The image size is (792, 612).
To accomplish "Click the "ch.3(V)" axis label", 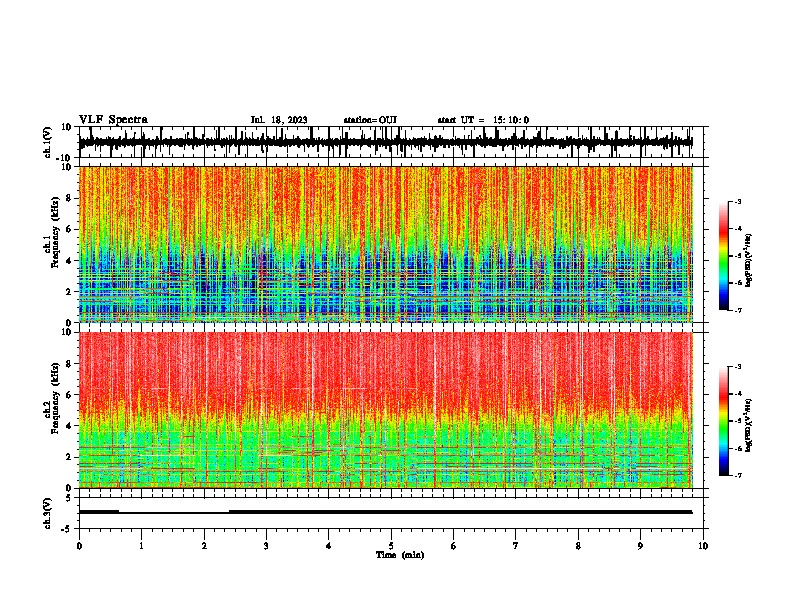I will (48, 513).
